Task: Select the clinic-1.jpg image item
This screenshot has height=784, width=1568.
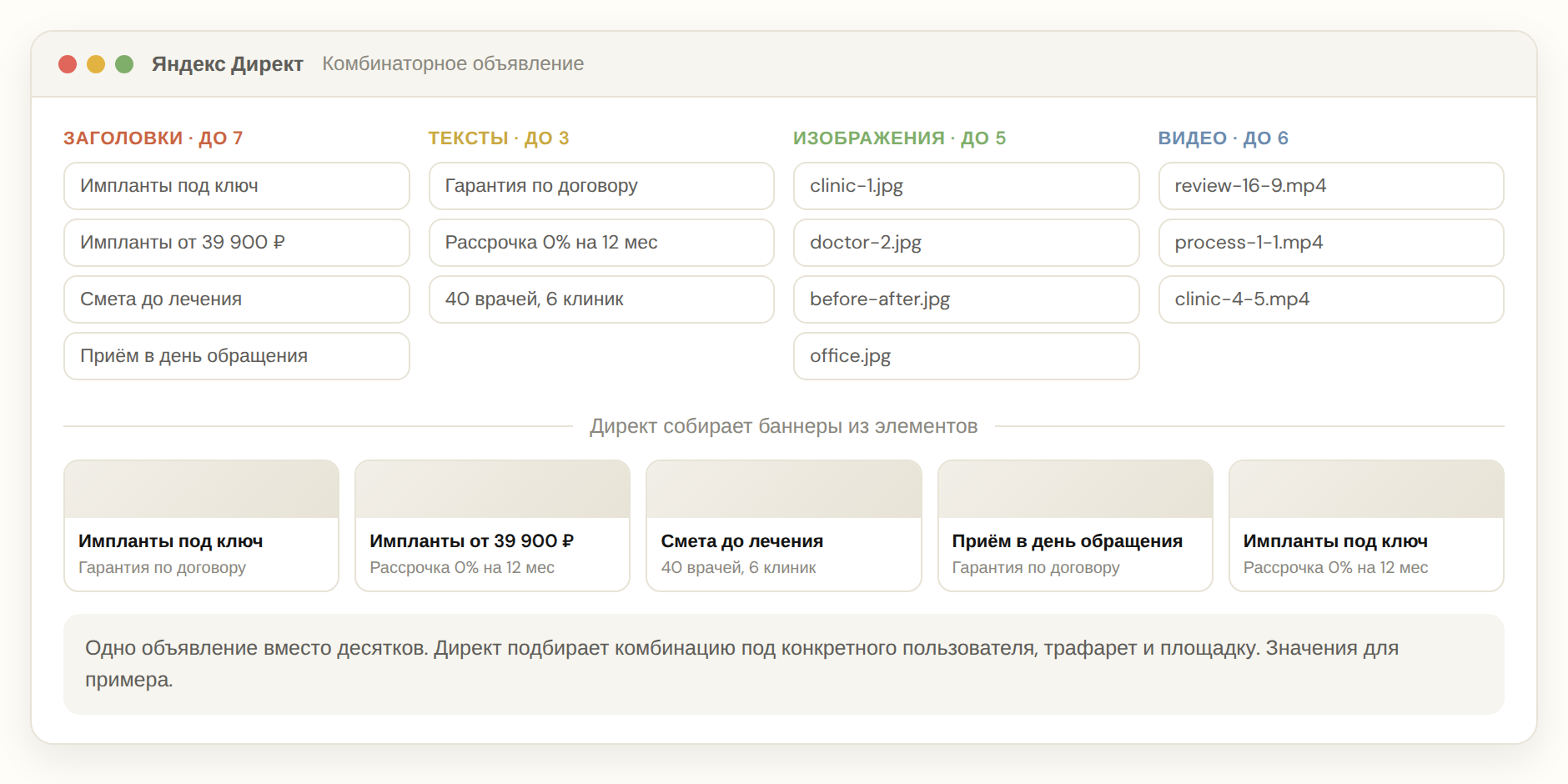Action: pos(967,186)
